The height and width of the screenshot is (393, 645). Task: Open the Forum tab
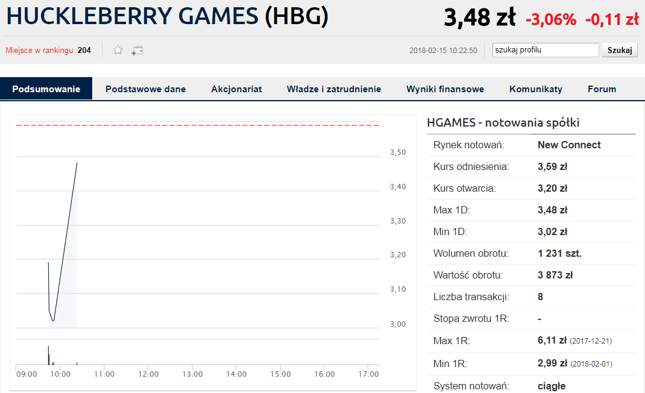[x=602, y=89]
